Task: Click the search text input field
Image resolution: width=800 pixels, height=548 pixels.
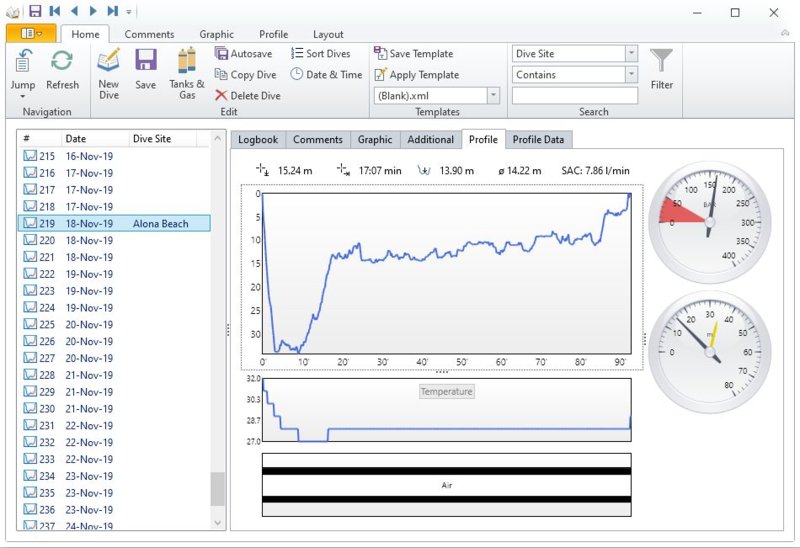Action: pyautogui.click(x=574, y=96)
